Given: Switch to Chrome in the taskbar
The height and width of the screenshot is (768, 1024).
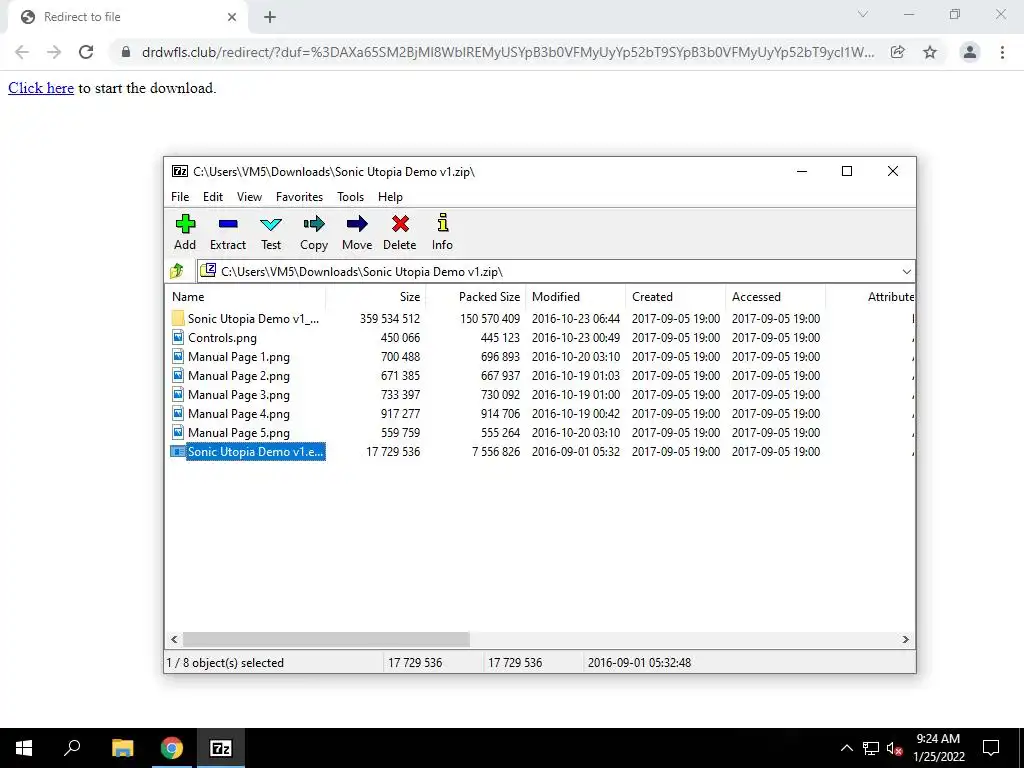Looking at the screenshot, I should point(172,748).
